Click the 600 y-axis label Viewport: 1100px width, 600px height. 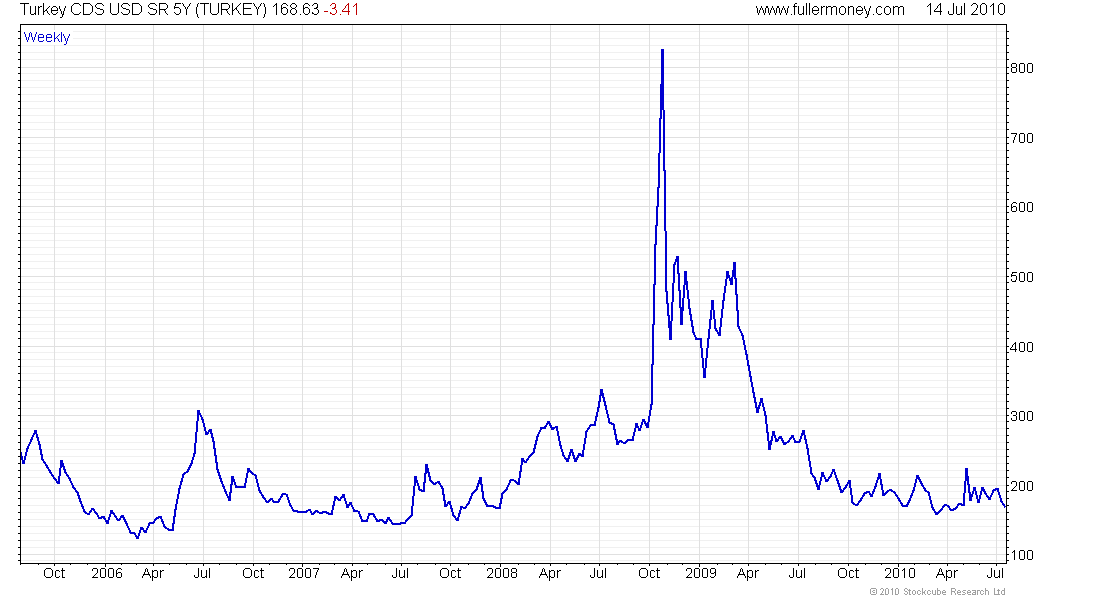[1021, 208]
